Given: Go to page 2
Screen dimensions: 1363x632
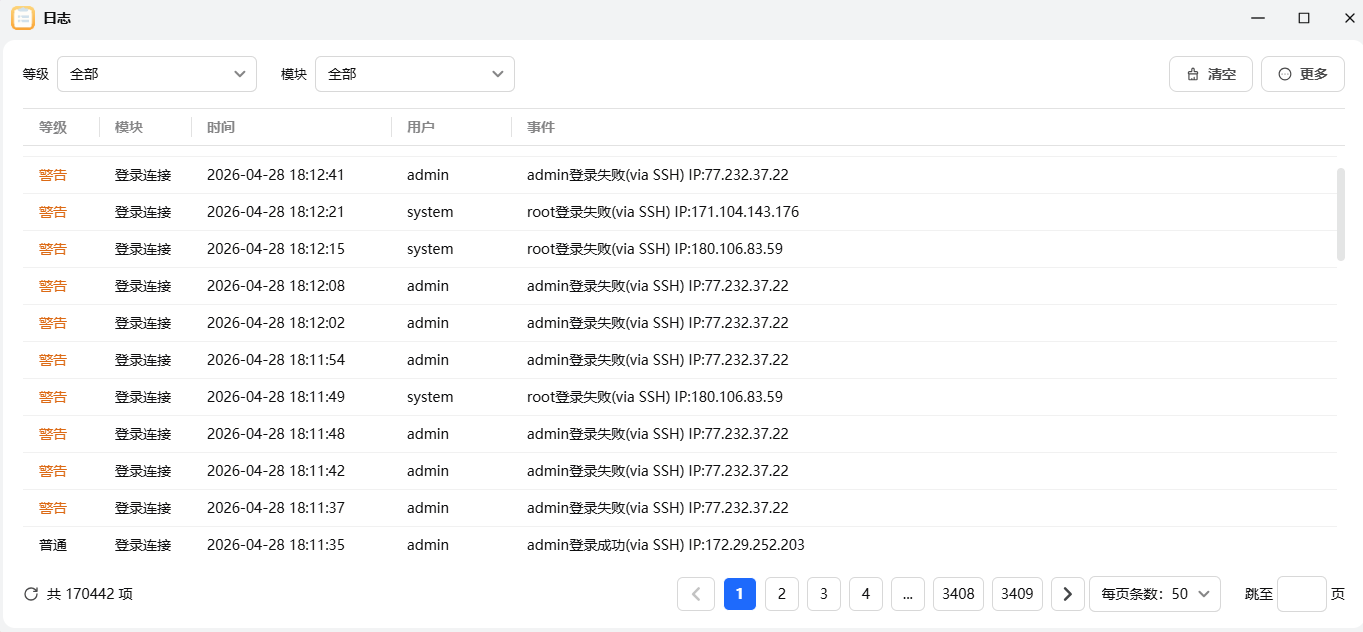Looking at the screenshot, I should tap(782, 594).
